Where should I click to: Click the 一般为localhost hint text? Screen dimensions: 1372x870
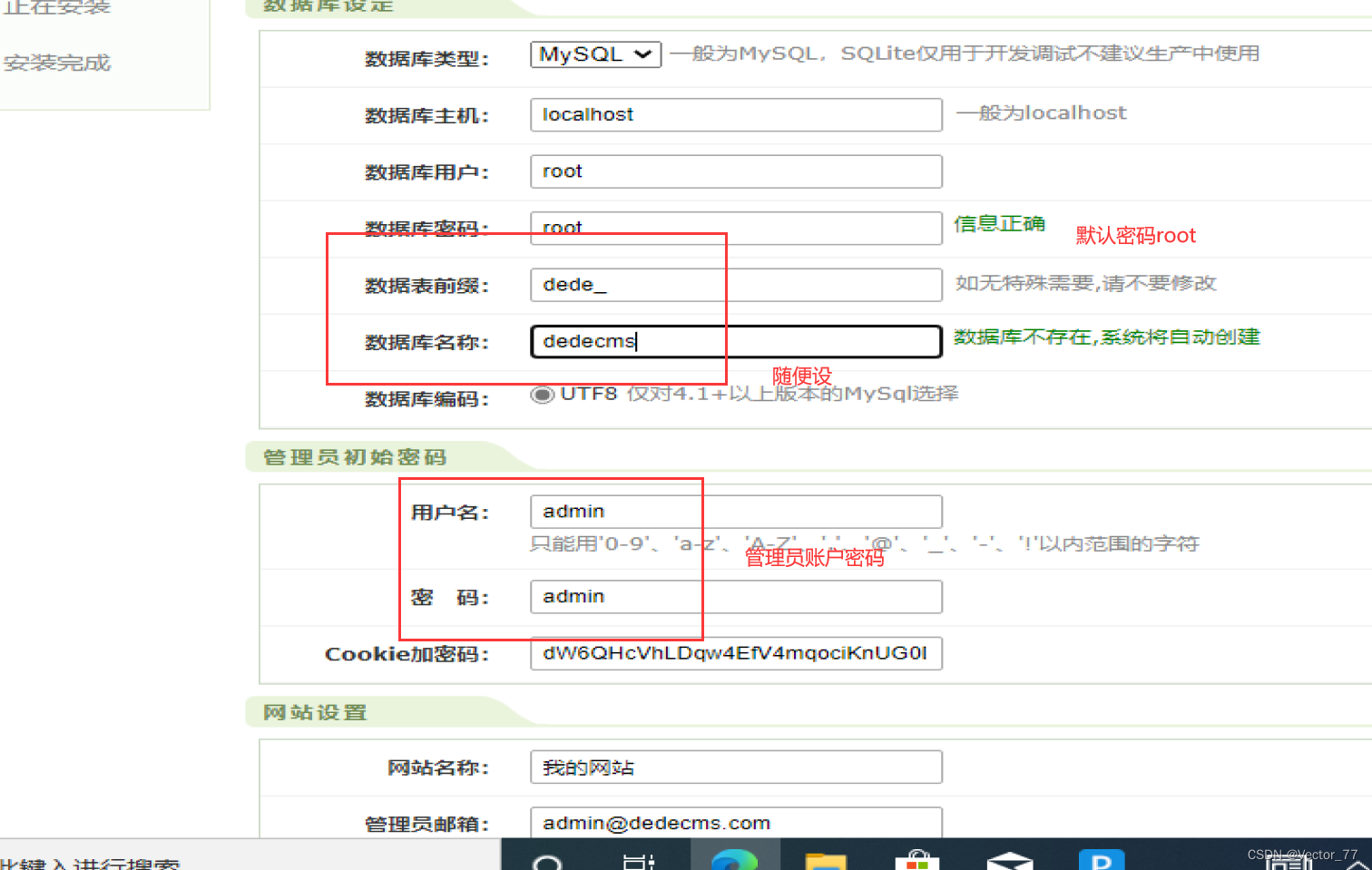point(1041,113)
